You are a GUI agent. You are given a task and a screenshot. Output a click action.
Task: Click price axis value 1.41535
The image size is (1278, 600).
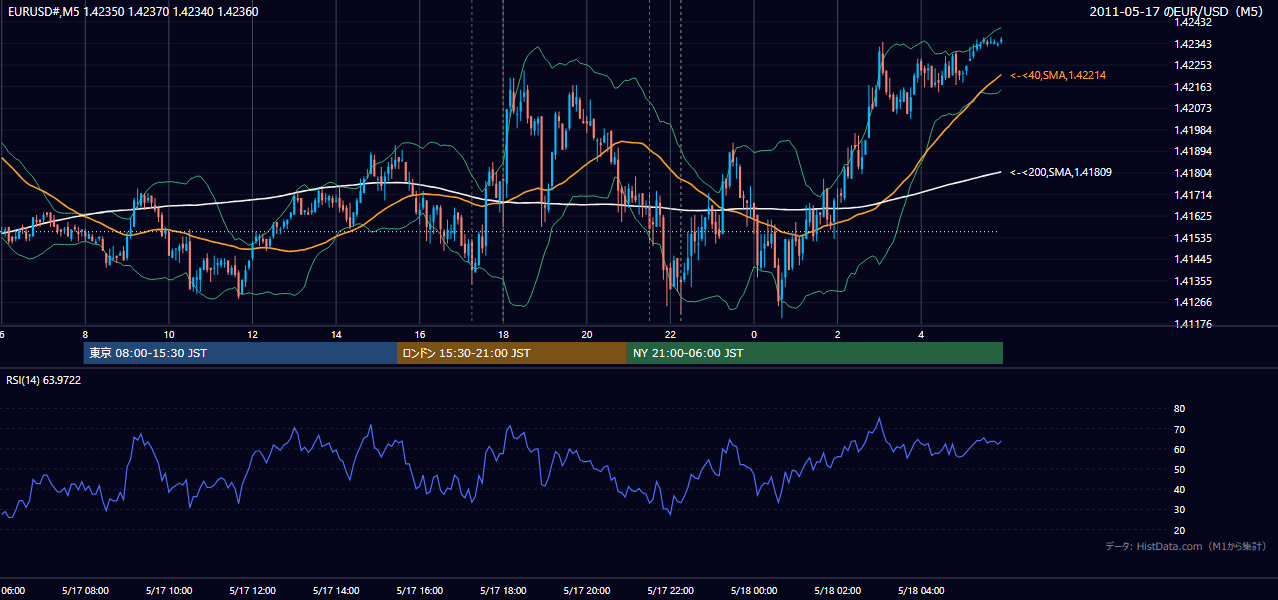1194,238
